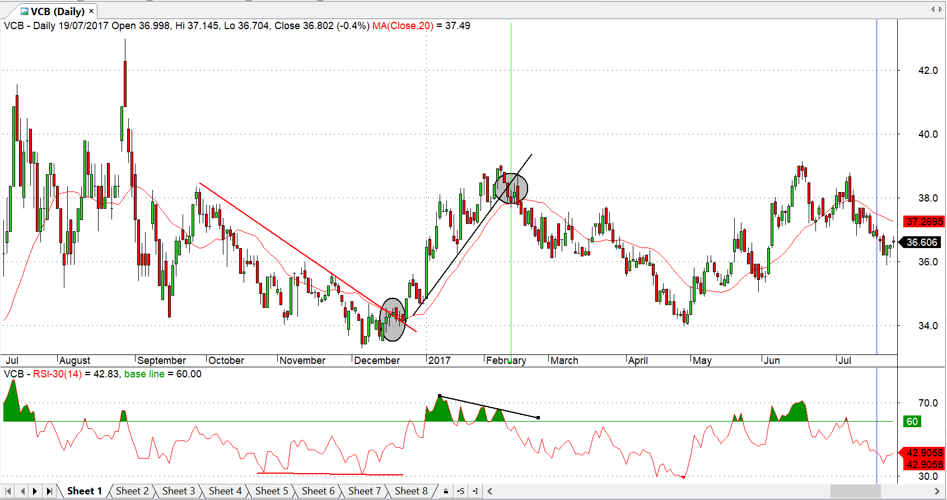
Task: Select the black RSI divergence line
Action: (x=489, y=407)
